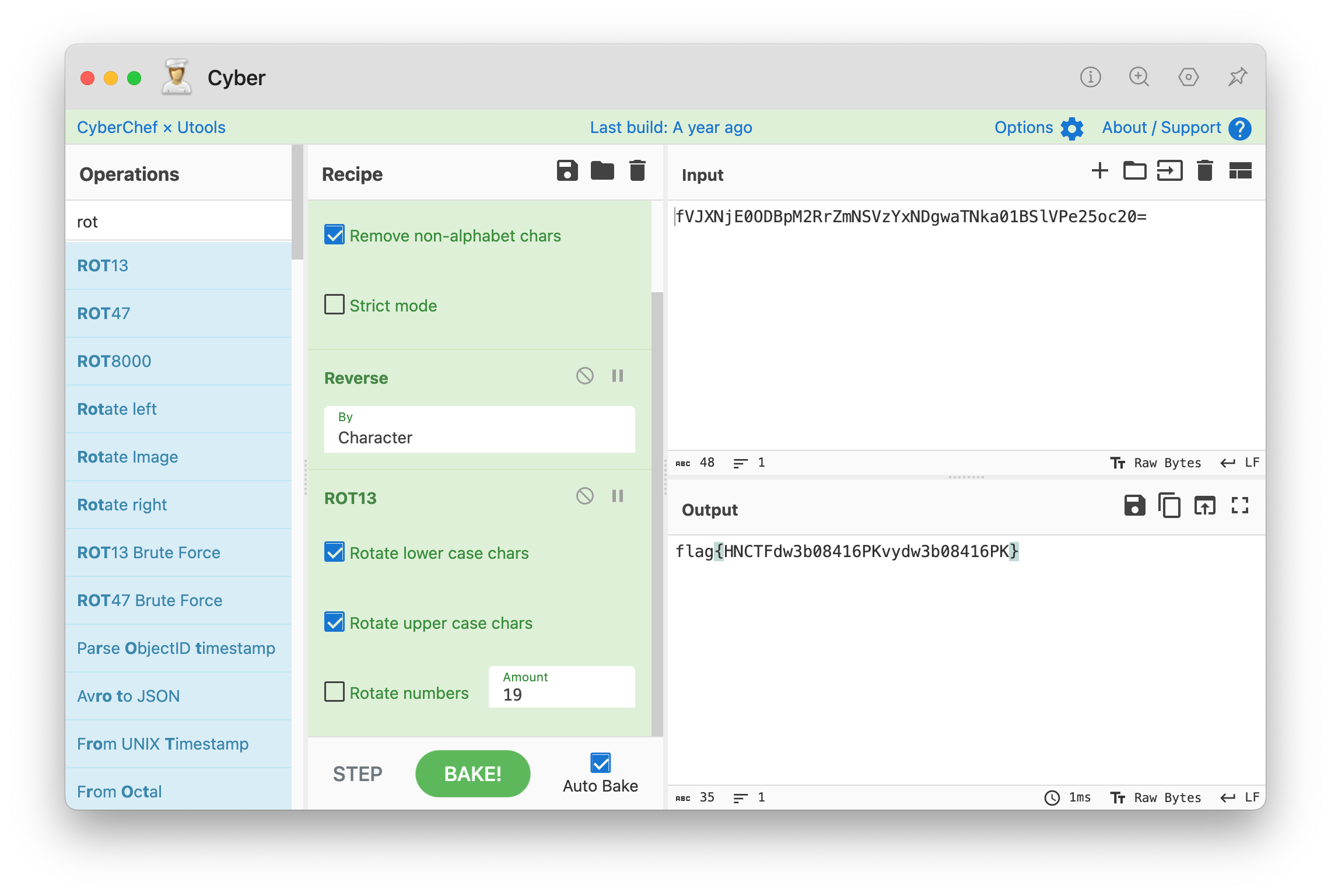Click the blue question mark help icon
The height and width of the screenshot is (896, 1331).
pos(1240,128)
